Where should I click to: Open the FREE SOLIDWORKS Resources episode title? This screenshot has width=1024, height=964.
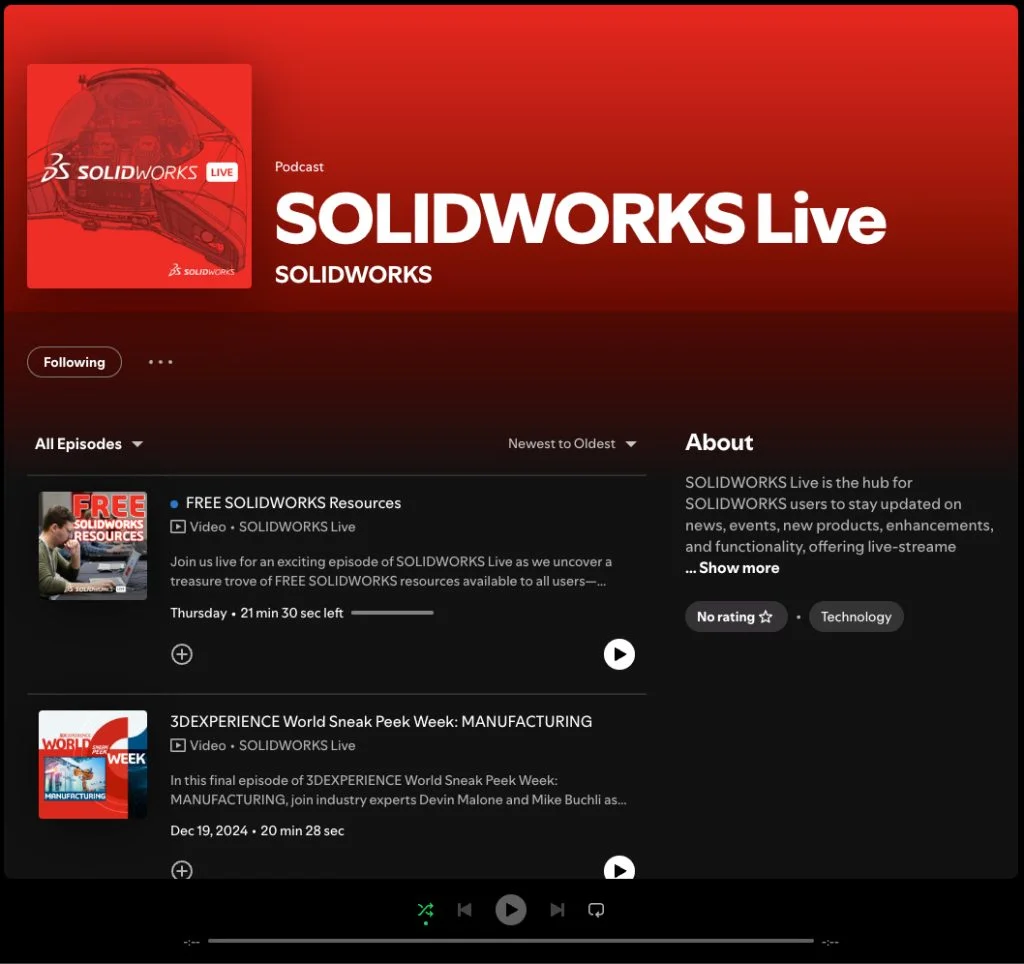tap(293, 503)
